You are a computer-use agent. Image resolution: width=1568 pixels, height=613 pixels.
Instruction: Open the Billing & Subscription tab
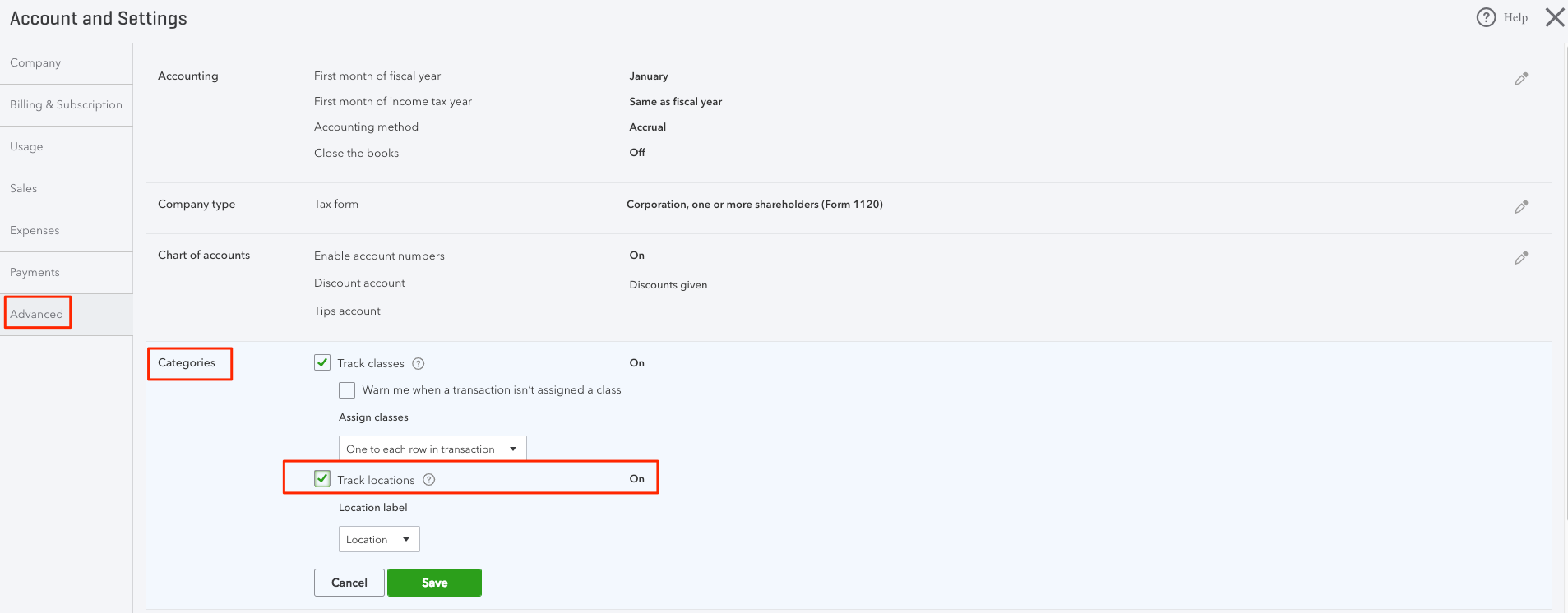tap(66, 105)
